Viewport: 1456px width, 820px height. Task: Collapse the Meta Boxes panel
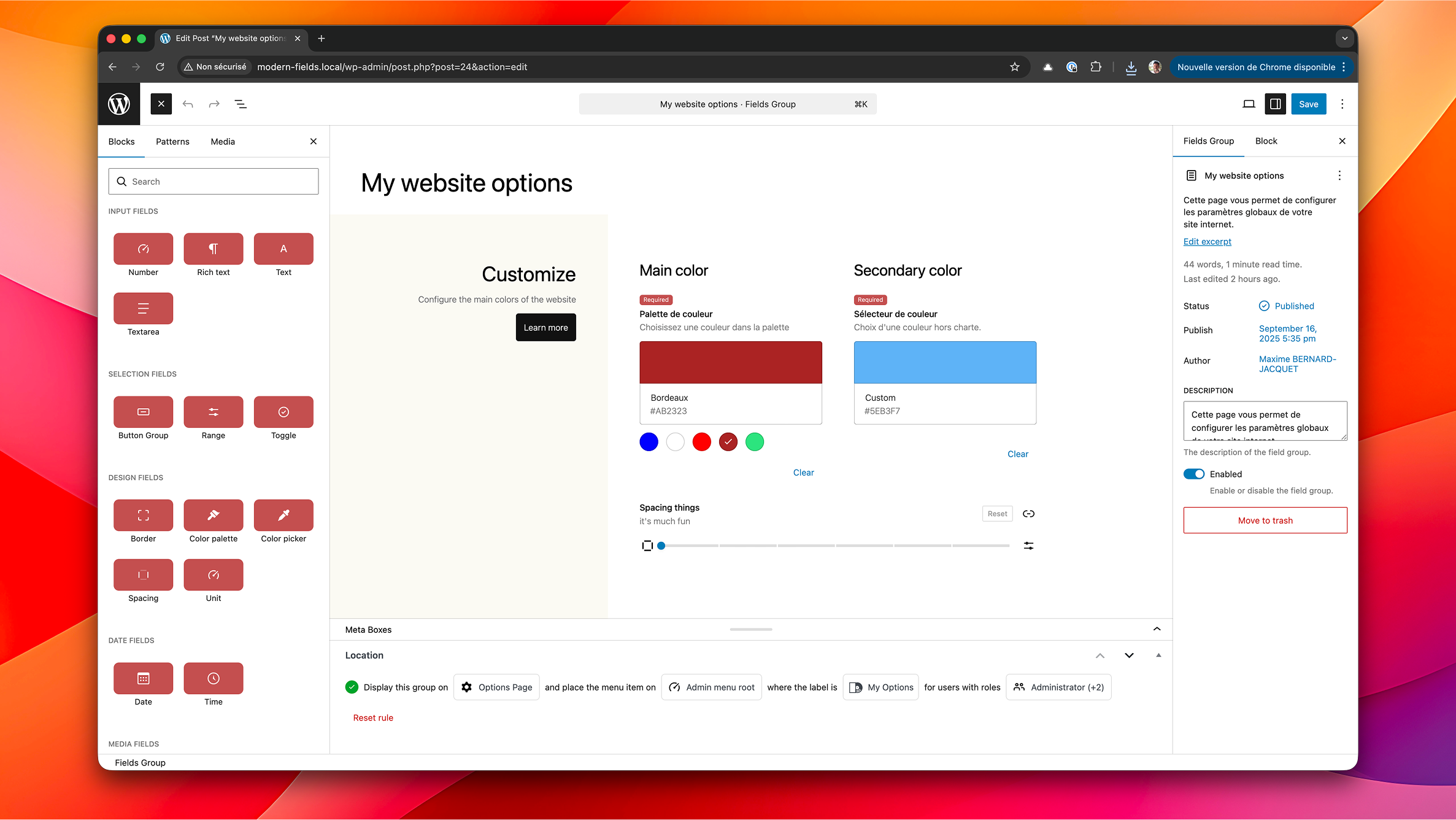pos(1157,629)
